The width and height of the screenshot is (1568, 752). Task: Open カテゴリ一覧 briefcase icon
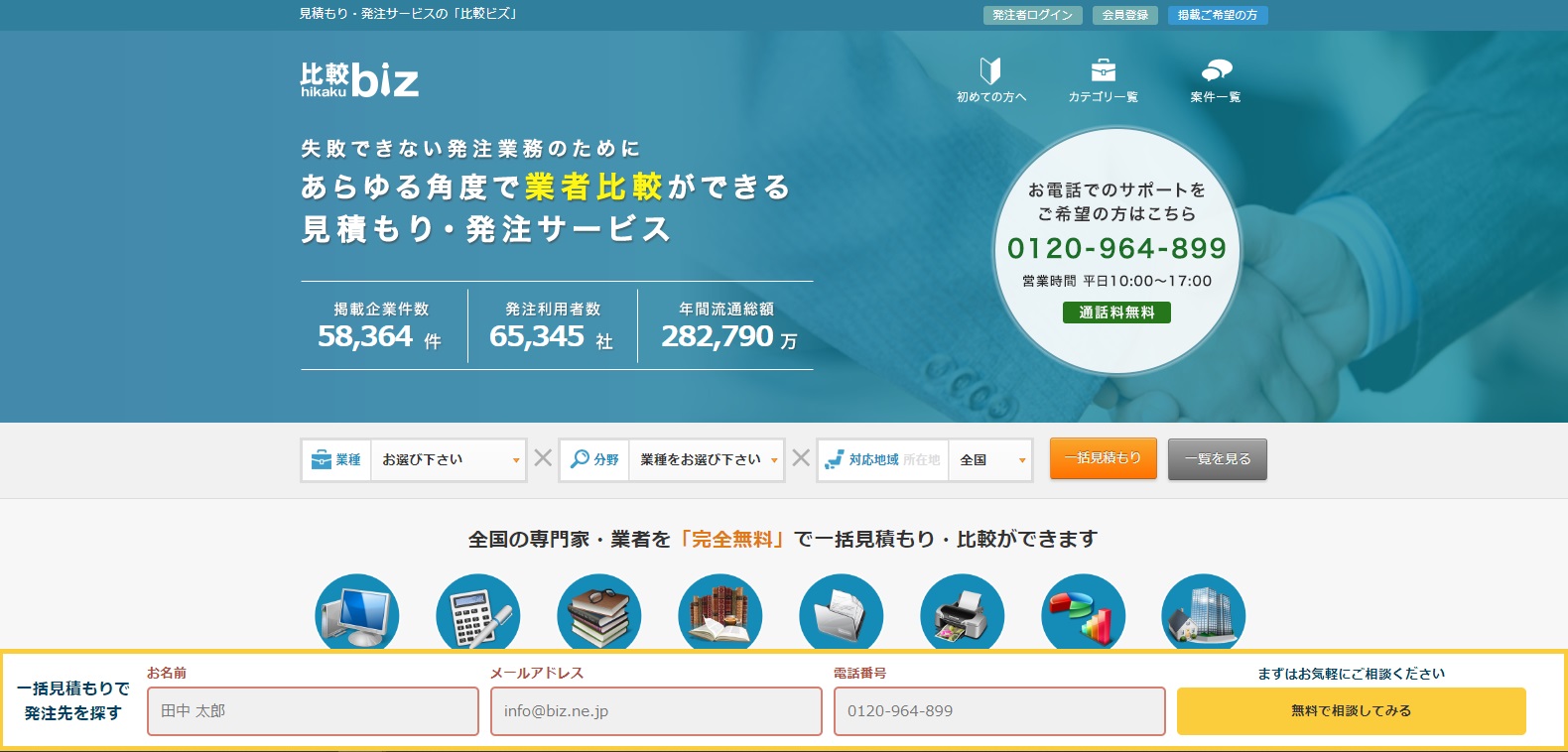click(1103, 79)
